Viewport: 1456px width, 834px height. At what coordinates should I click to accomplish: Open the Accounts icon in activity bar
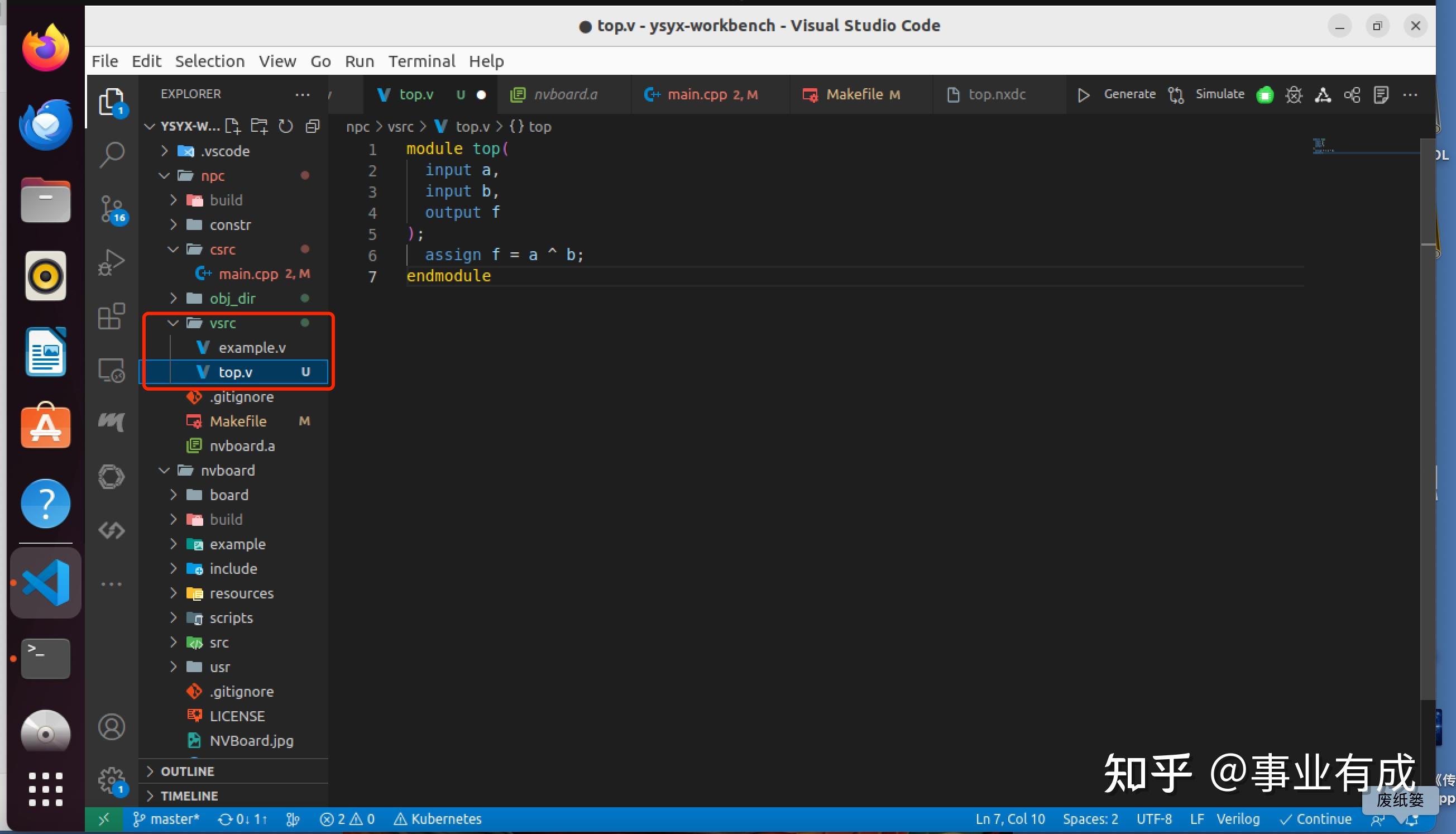112,727
